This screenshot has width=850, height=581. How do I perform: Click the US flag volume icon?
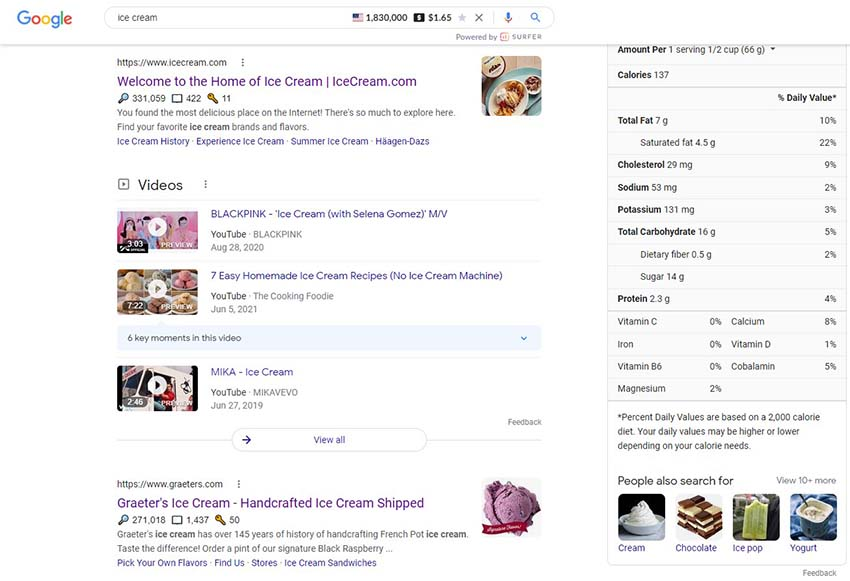coord(358,17)
